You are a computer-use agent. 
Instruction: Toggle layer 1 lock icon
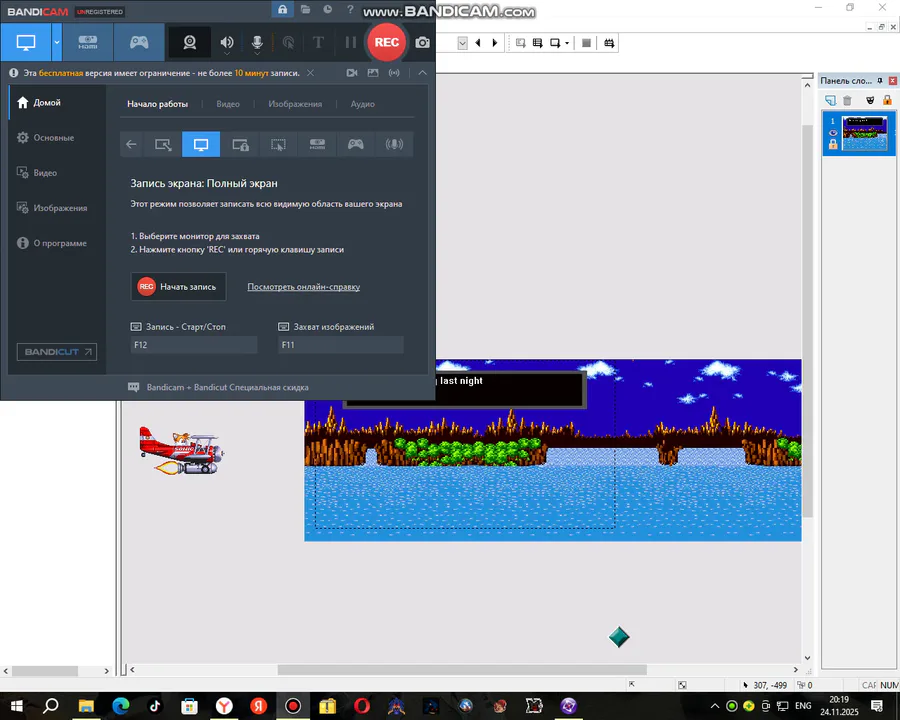tap(833, 144)
